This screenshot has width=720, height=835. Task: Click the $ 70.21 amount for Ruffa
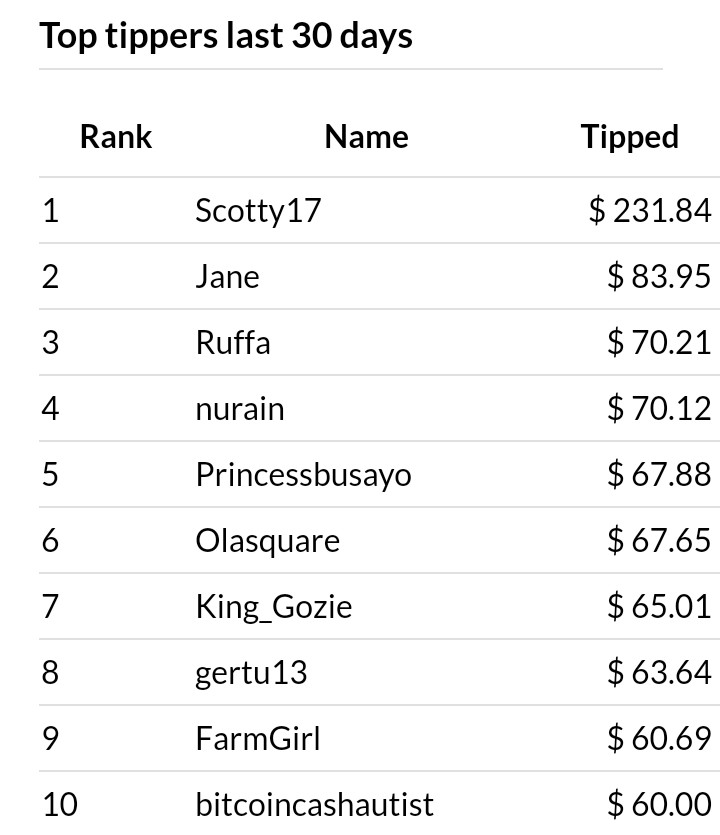coord(659,342)
